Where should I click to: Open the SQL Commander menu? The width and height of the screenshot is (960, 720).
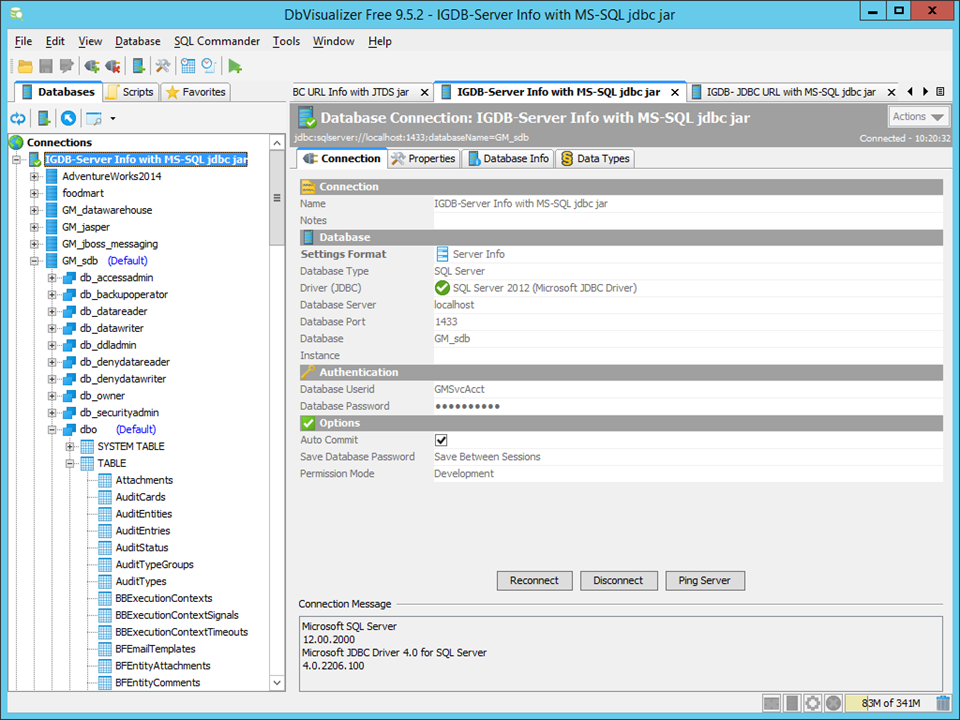click(217, 41)
